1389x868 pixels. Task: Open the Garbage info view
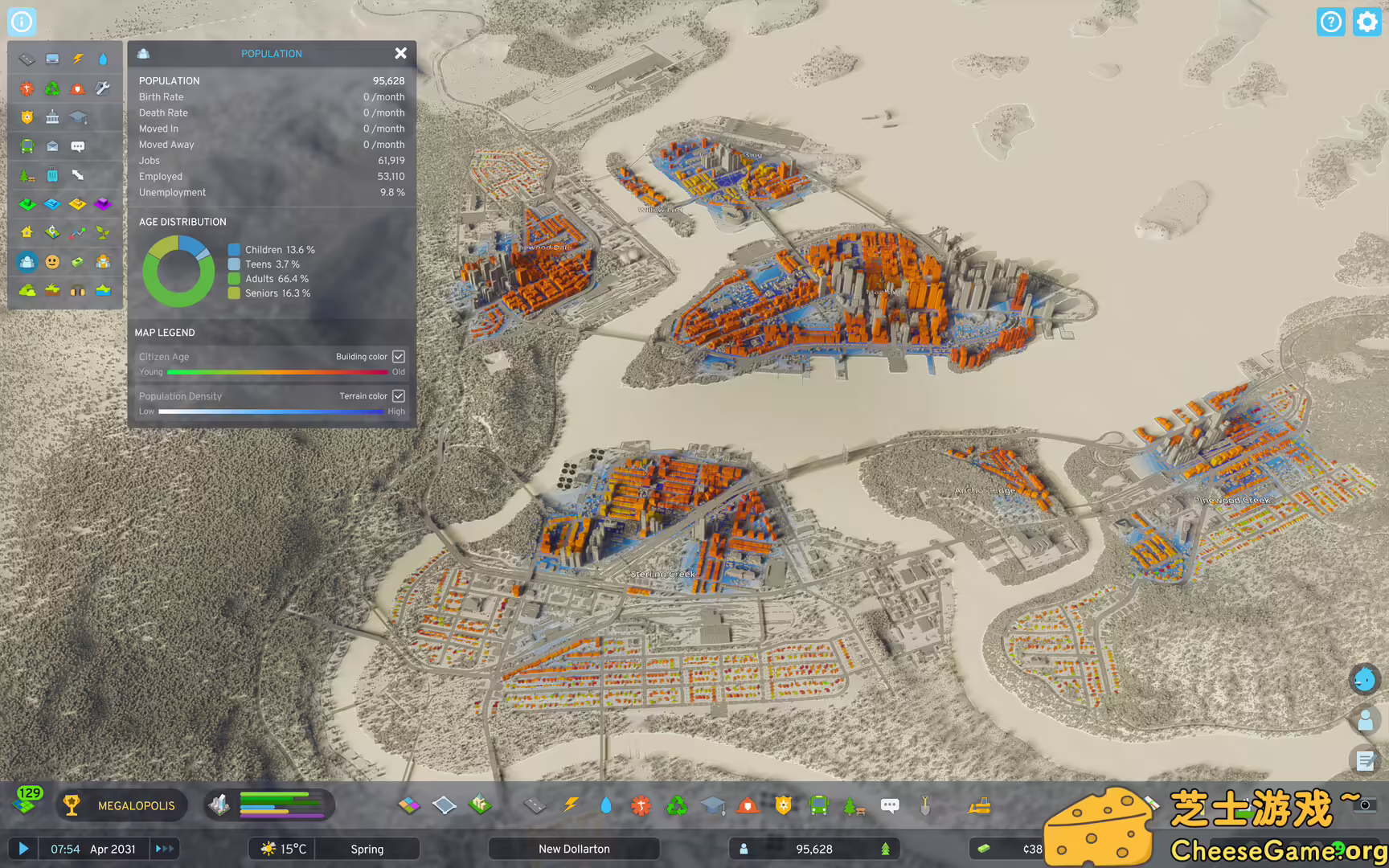point(51,88)
